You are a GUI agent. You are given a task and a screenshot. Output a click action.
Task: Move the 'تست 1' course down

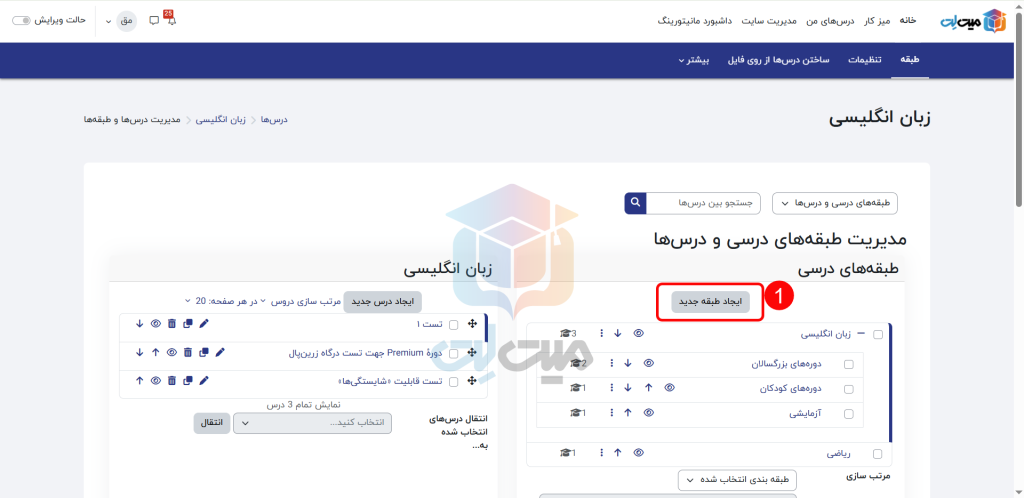tap(139, 324)
